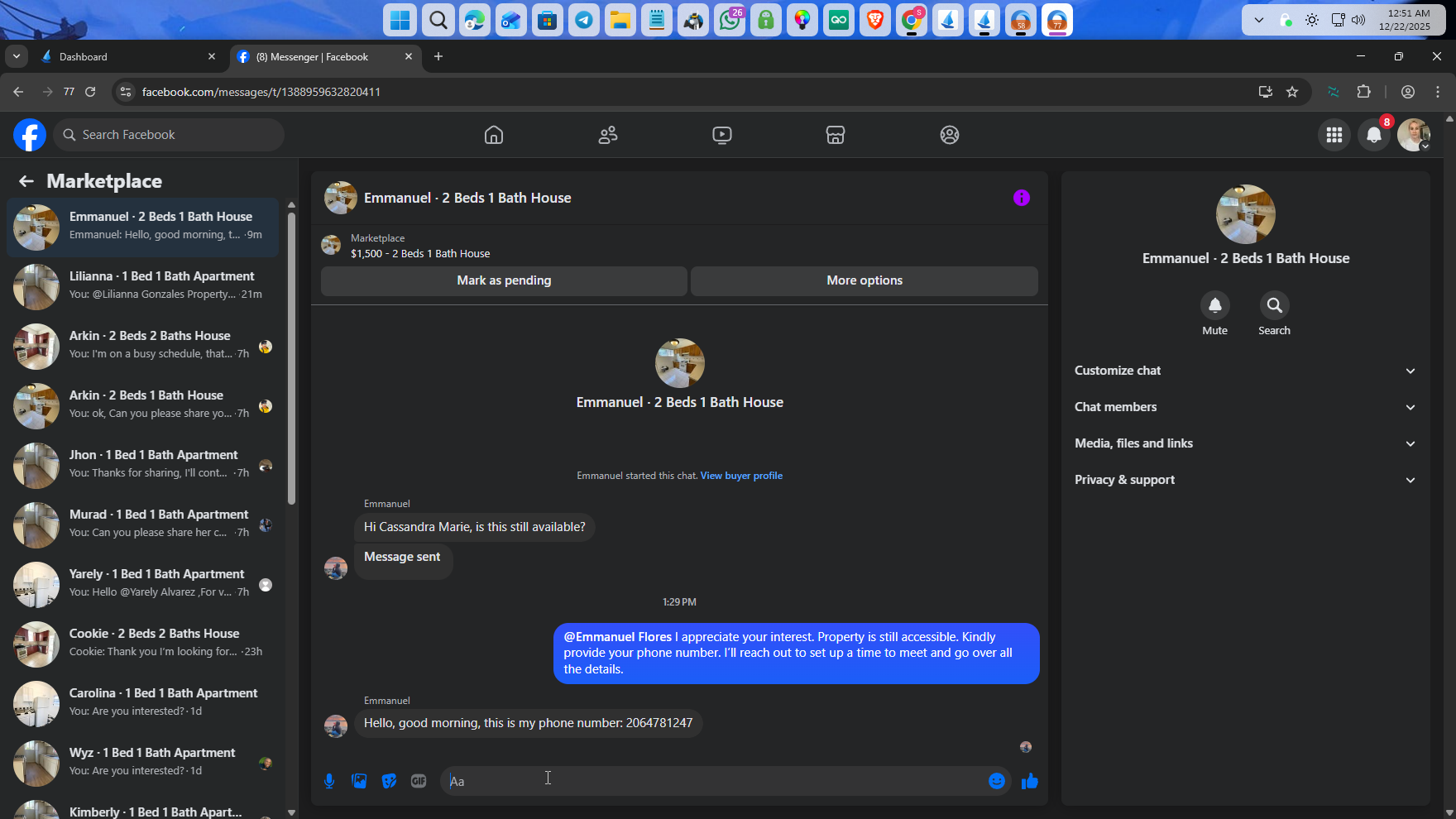The width and height of the screenshot is (1456, 819).
Task: Open Lilianna 1 Bed 1 Bath Apartment chat
Action: pos(142,287)
